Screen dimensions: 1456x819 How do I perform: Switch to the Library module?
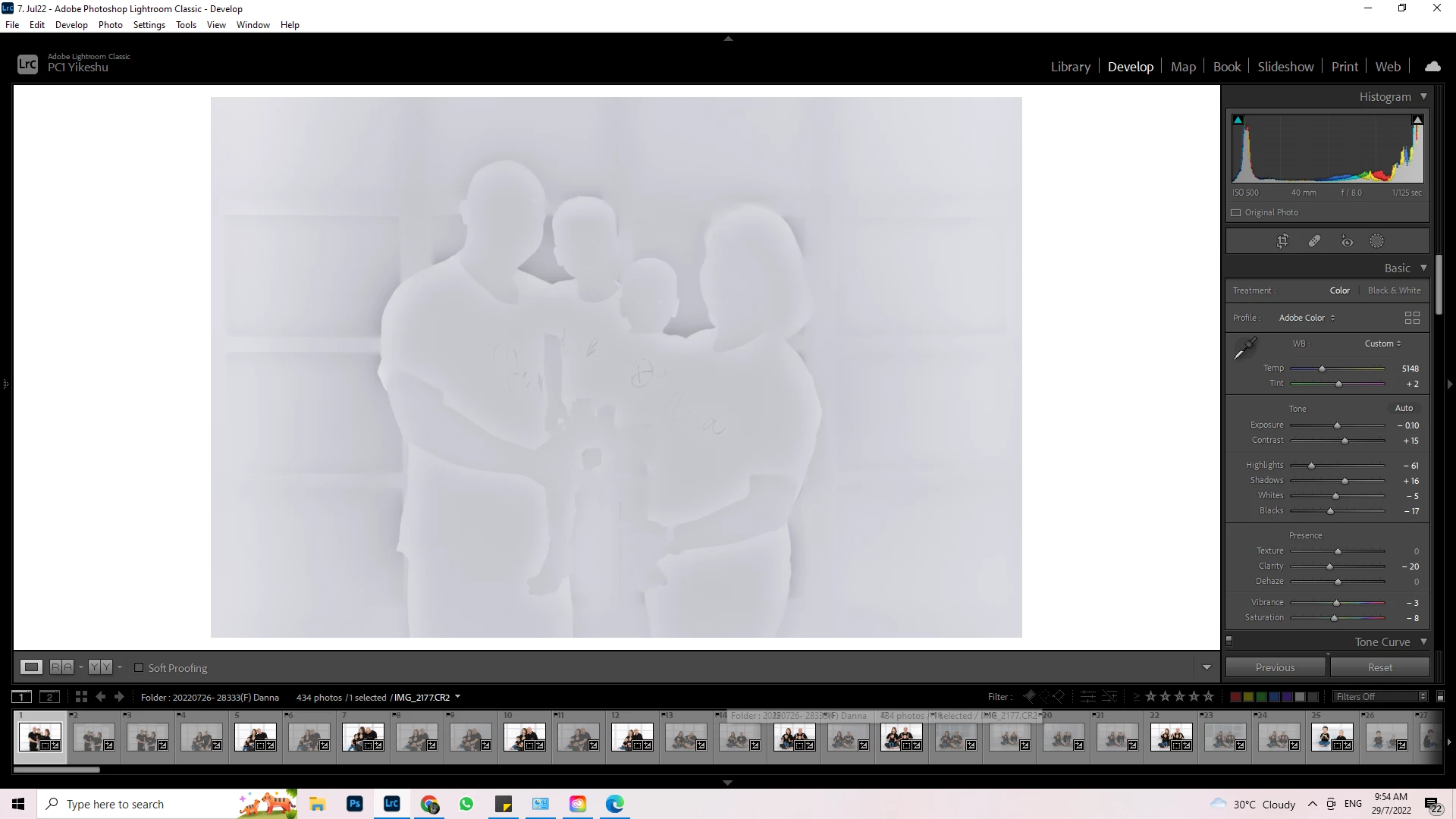pyautogui.click(x=1070, y=67)
